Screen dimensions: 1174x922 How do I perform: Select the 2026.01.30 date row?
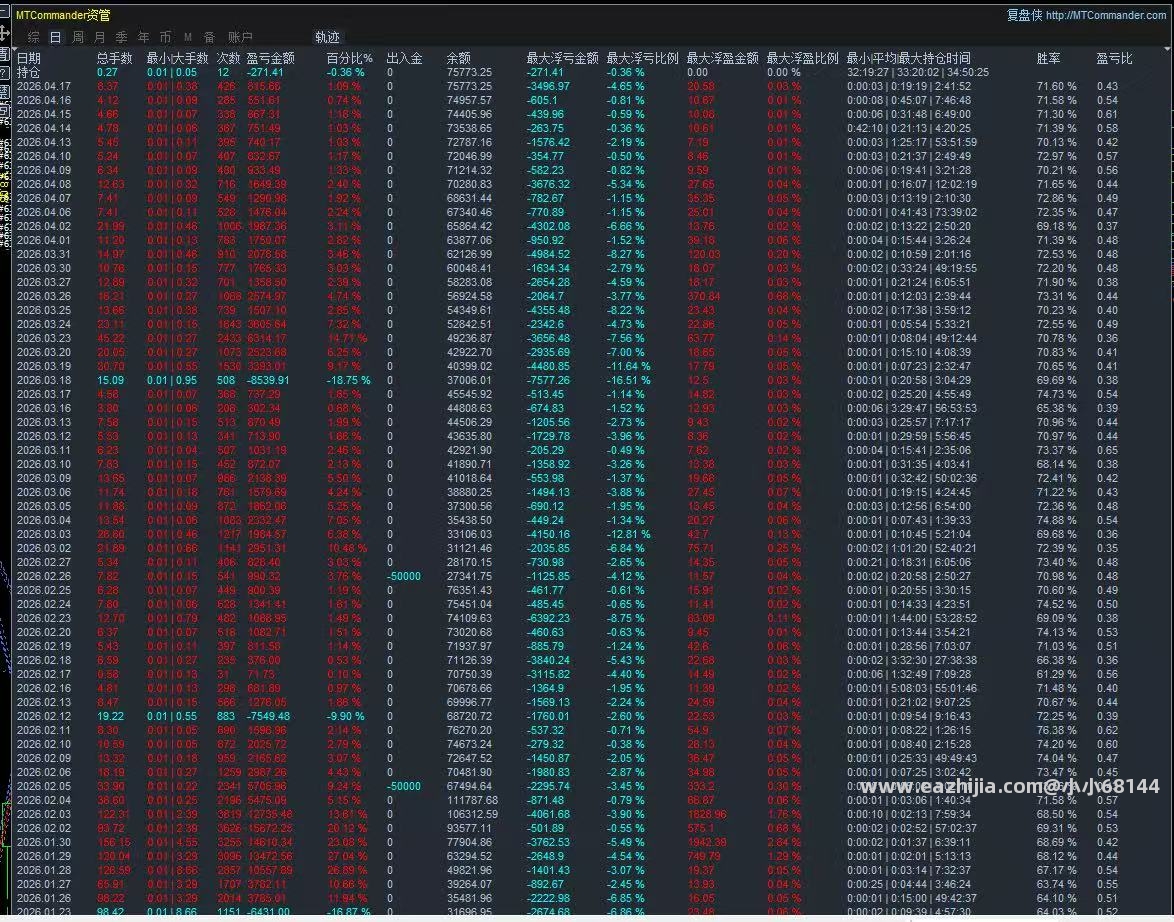(x=43, y=842)
